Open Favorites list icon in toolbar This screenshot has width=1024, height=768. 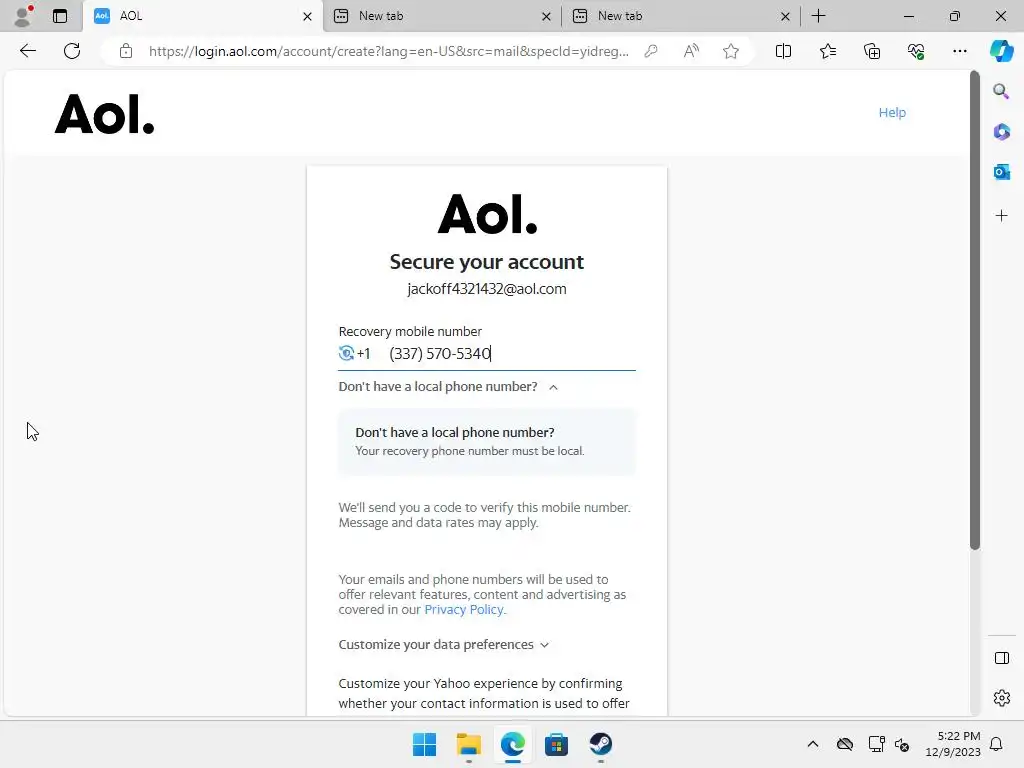click(827, 51)
